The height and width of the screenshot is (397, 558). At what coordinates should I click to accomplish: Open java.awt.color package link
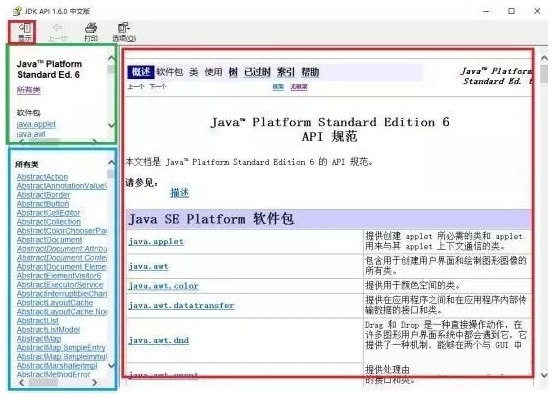[x=163, y=286]
